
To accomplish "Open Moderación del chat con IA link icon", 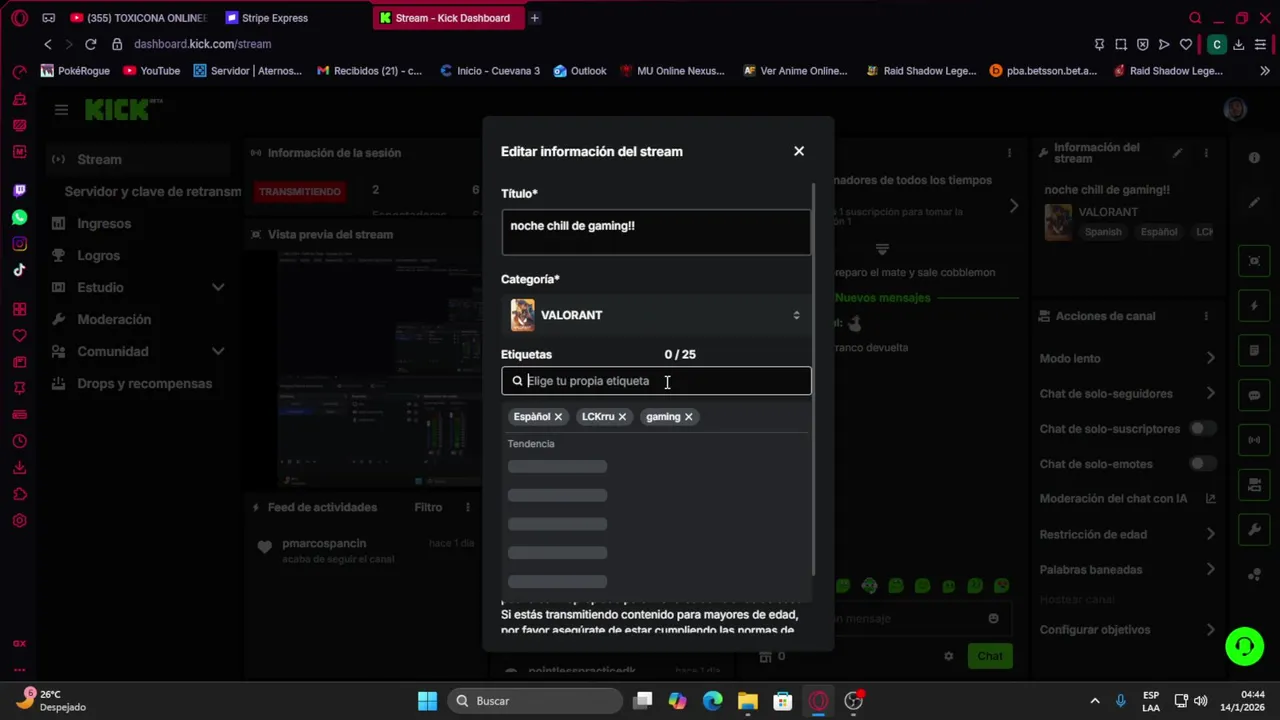I will point(1210,499).
